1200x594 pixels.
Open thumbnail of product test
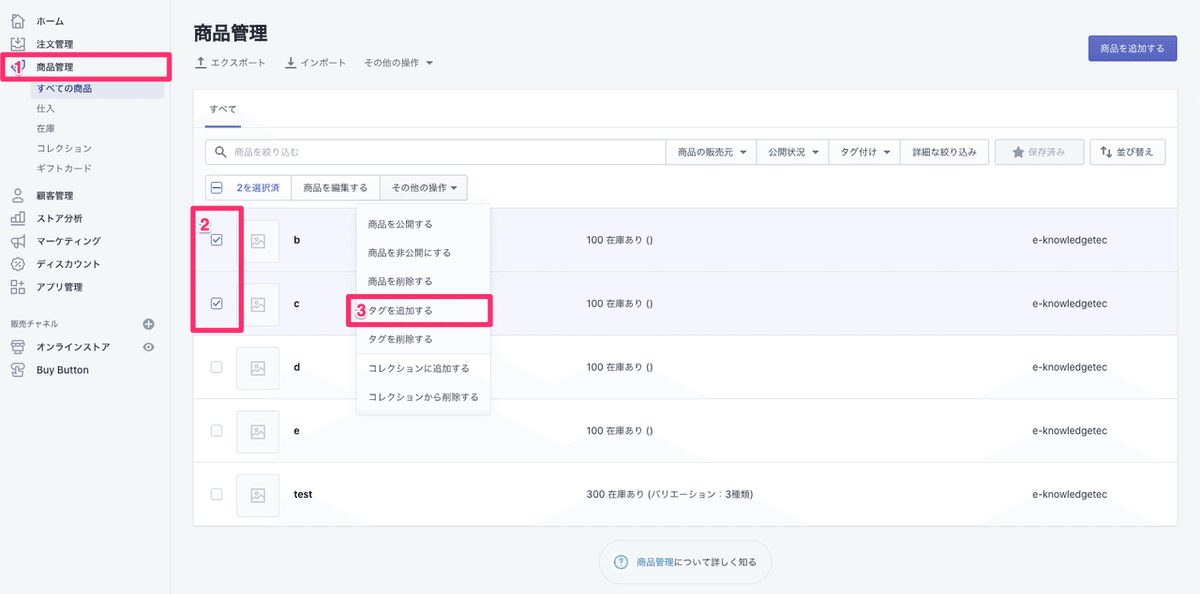tap(258, 494)
